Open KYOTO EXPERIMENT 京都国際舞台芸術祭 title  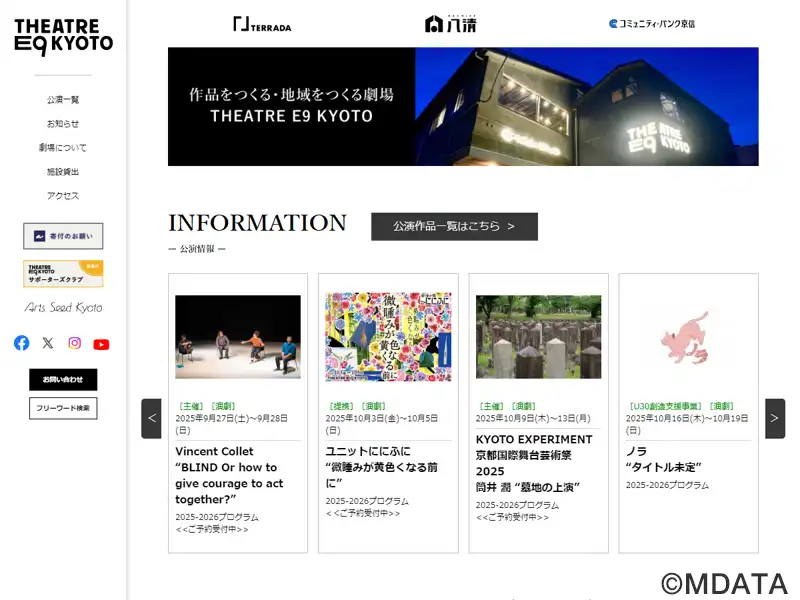pos(534,463)
